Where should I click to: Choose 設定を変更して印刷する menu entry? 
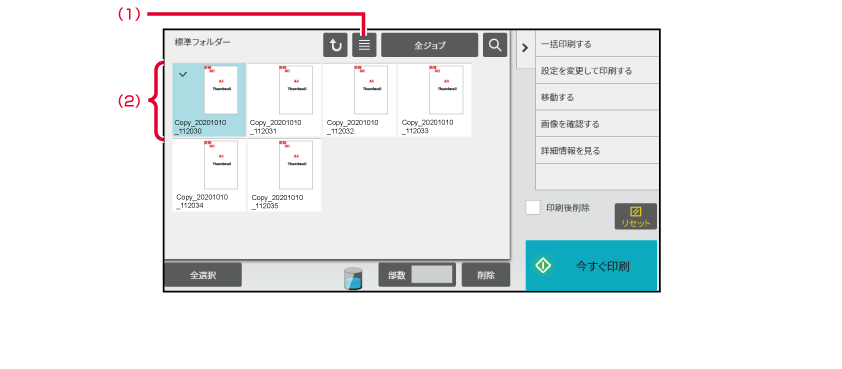coord(597,70)
